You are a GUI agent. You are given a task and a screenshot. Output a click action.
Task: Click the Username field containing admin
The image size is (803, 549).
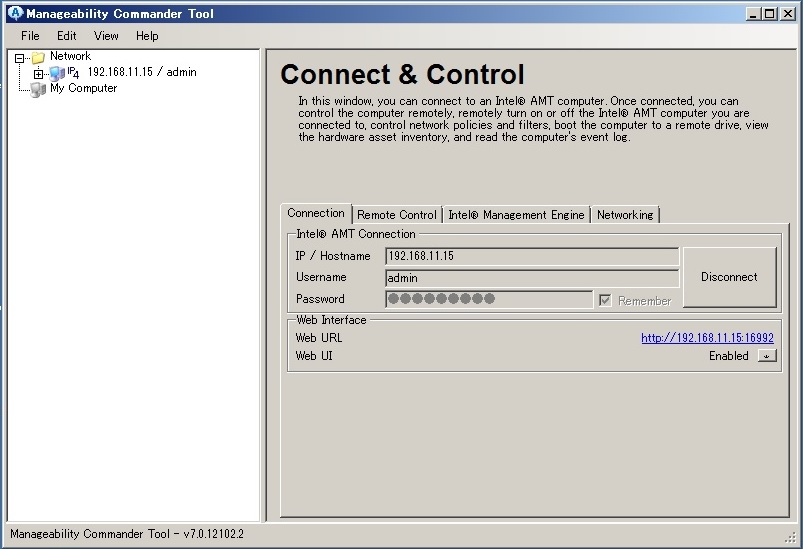pos(531,278)
